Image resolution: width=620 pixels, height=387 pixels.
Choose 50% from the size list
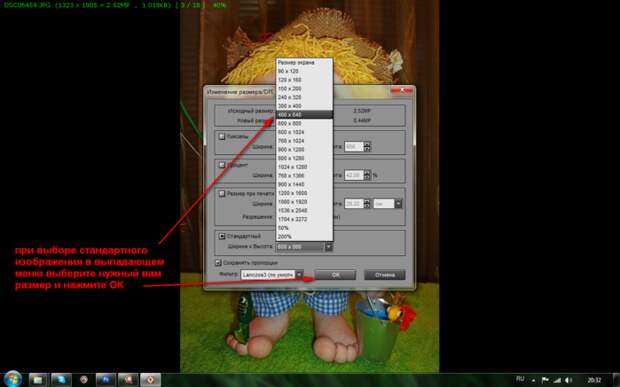pos(304,228)
